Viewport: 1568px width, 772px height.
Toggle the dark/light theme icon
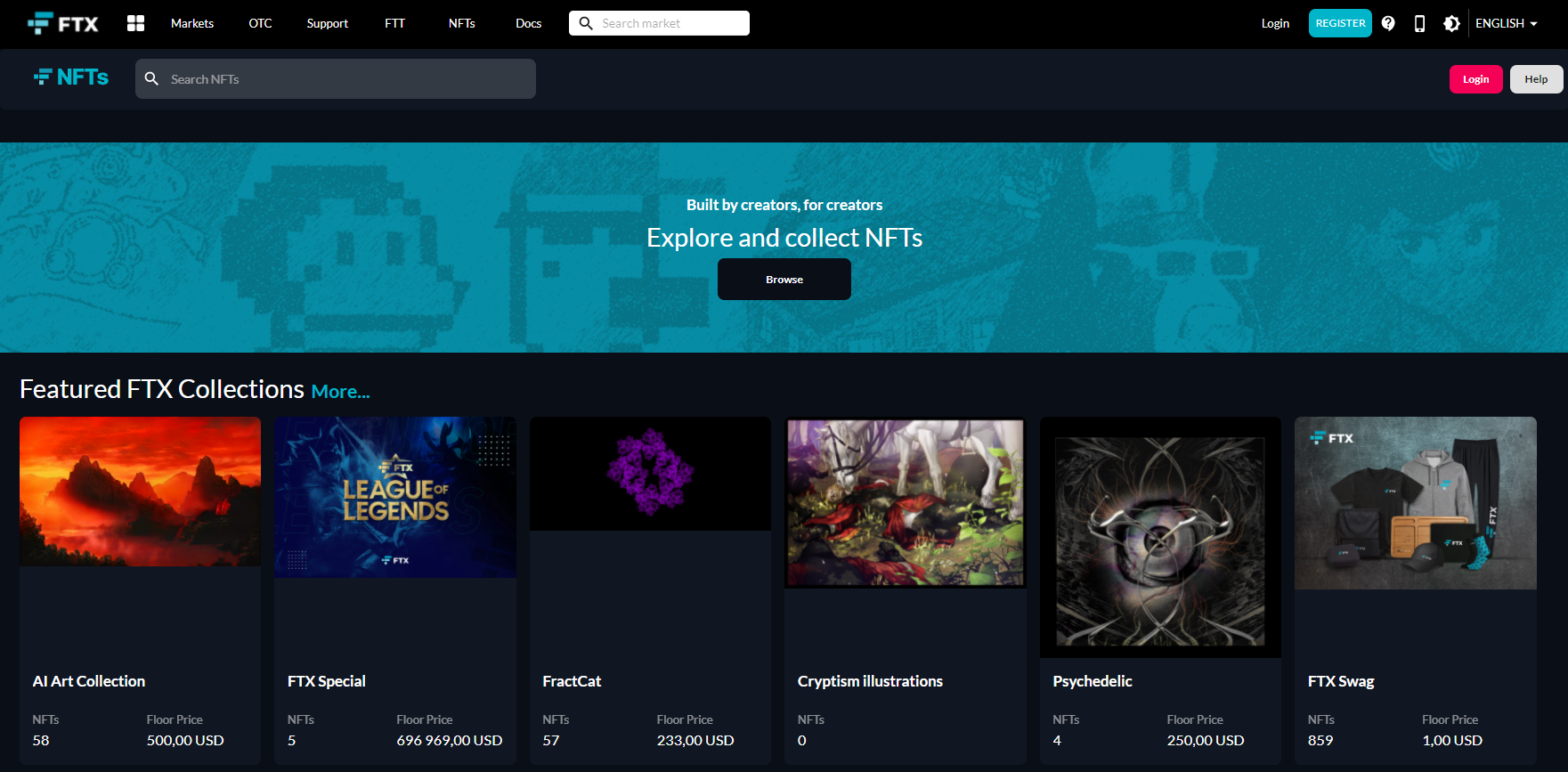click(1451, 23)
